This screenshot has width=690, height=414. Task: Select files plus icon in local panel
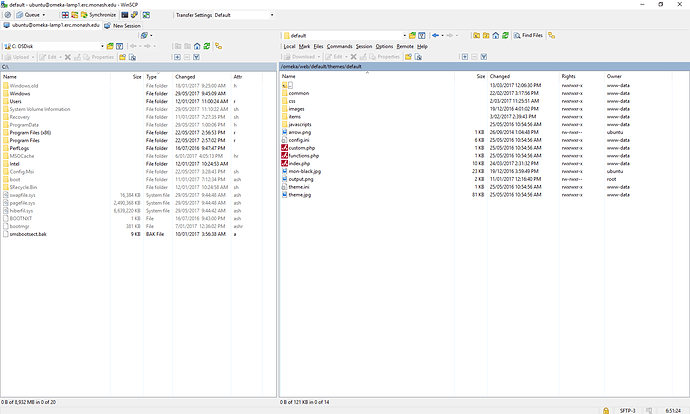(177, 57)
